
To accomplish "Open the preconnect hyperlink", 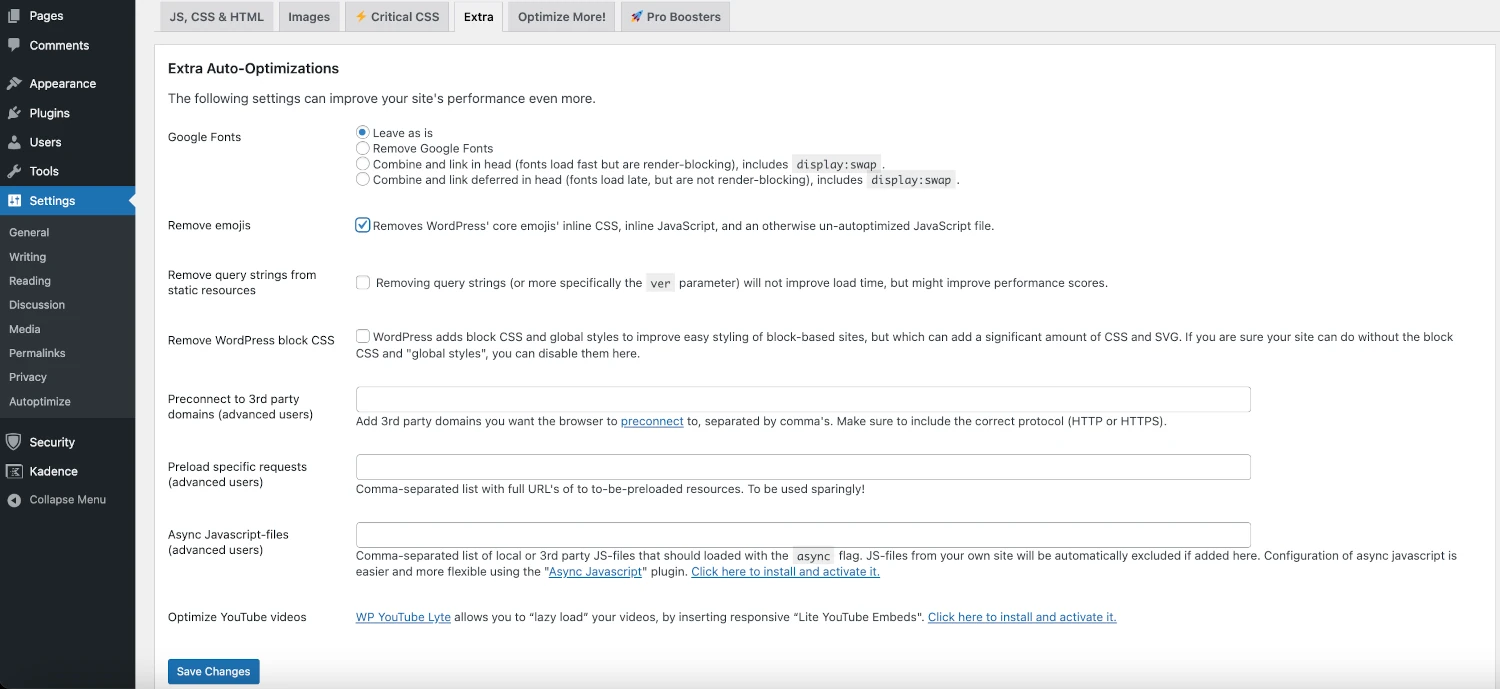I will tap(652, 422).
